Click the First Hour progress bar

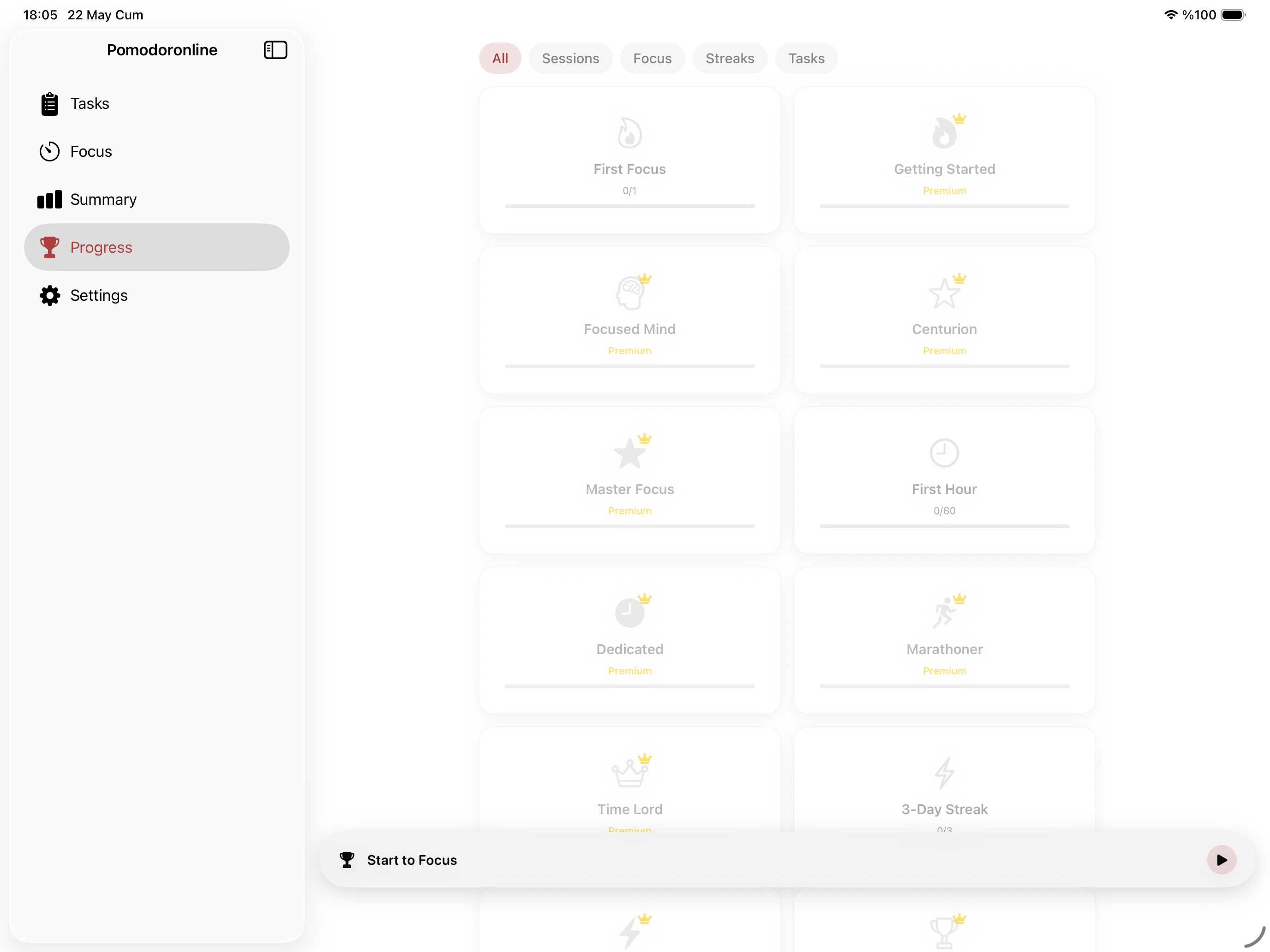pos(944,526)
